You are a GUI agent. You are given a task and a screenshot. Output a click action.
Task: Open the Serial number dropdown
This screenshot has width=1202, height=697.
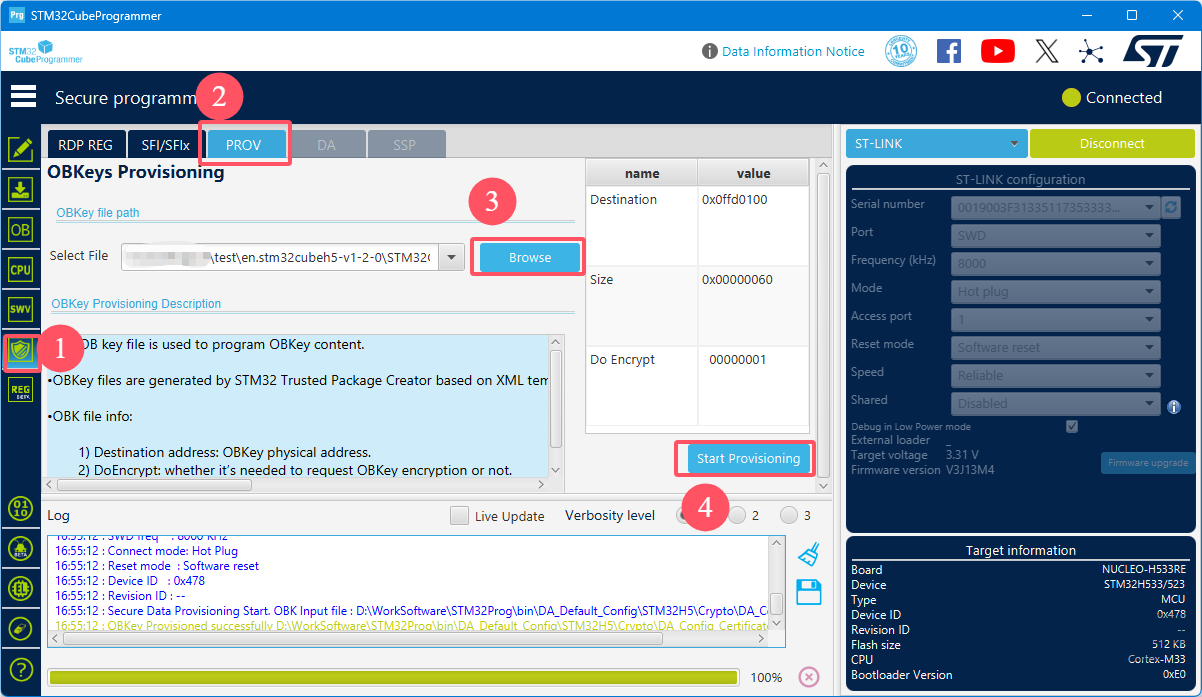1056,207
